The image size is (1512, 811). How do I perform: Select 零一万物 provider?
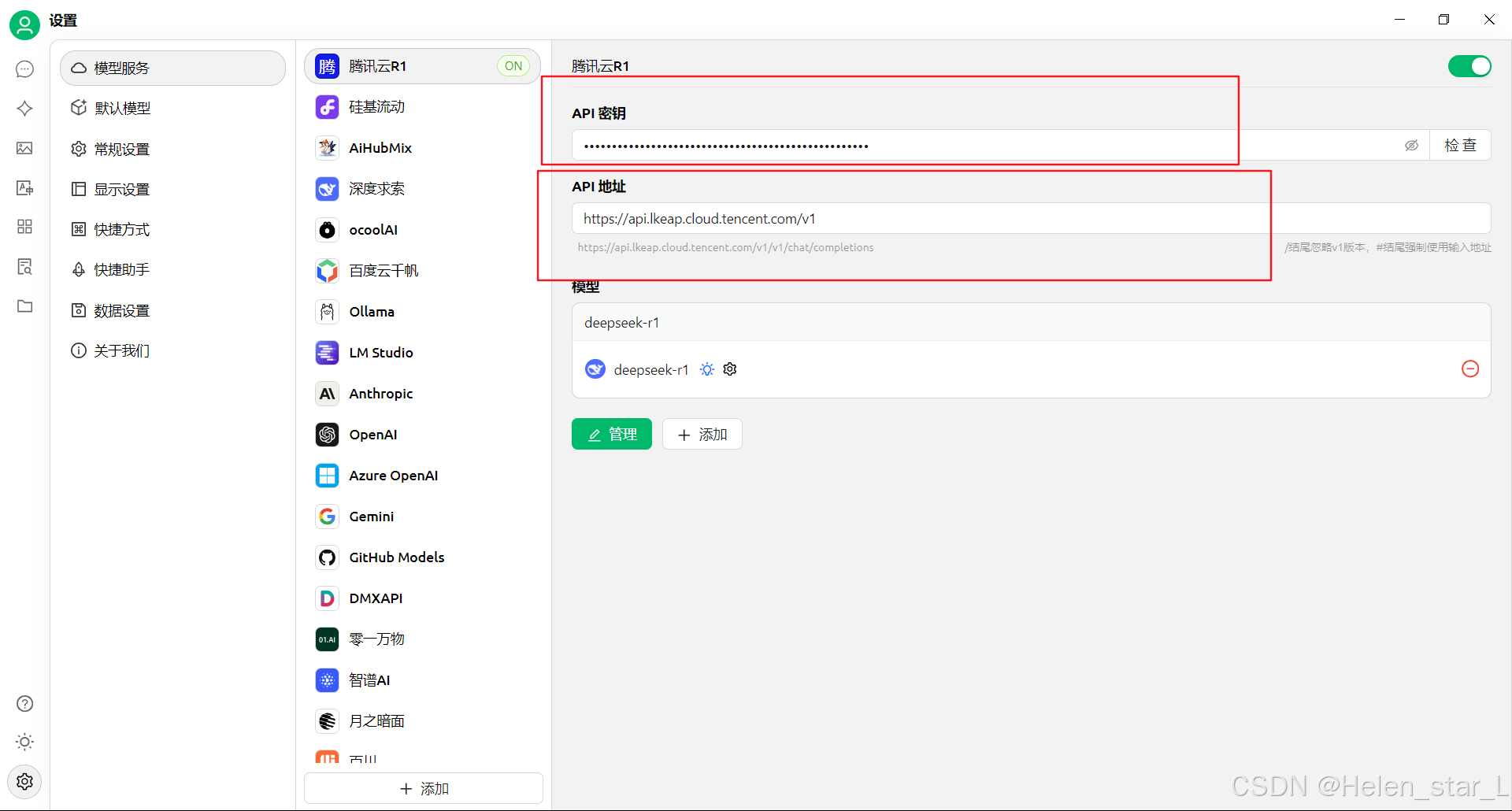(422, 639)
